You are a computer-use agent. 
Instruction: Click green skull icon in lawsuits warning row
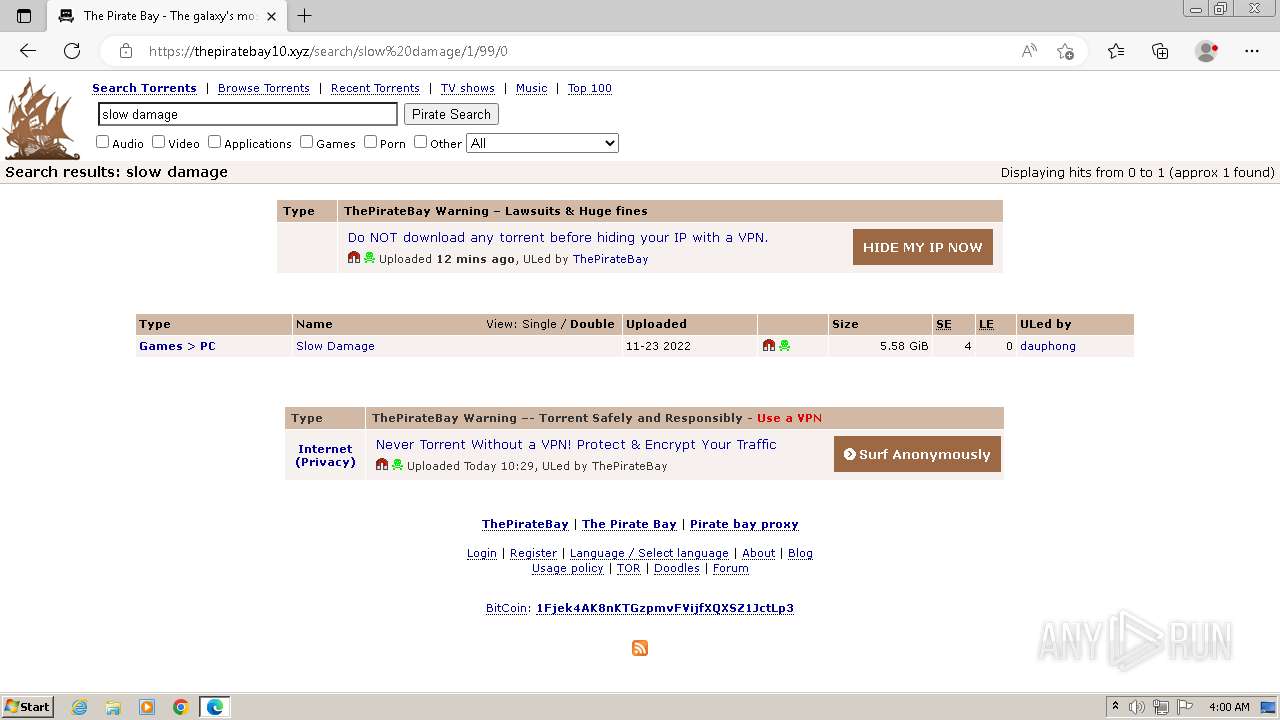pyautogui.click(x=369, y=258)
